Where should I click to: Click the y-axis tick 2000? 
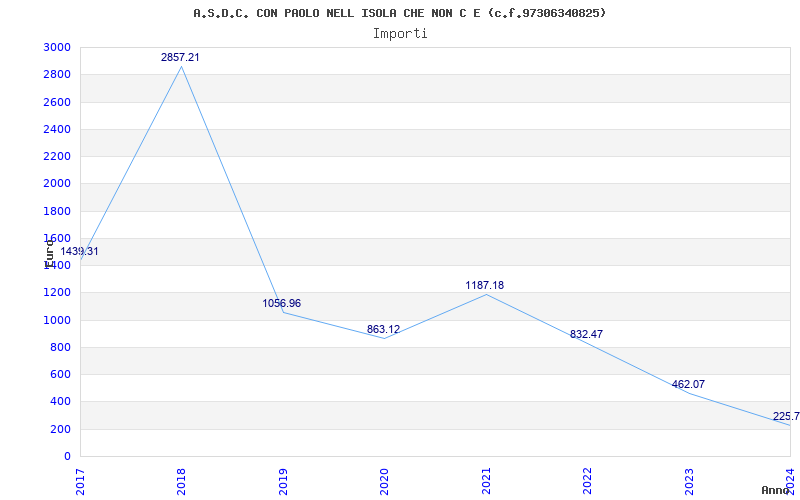[57, 184]
